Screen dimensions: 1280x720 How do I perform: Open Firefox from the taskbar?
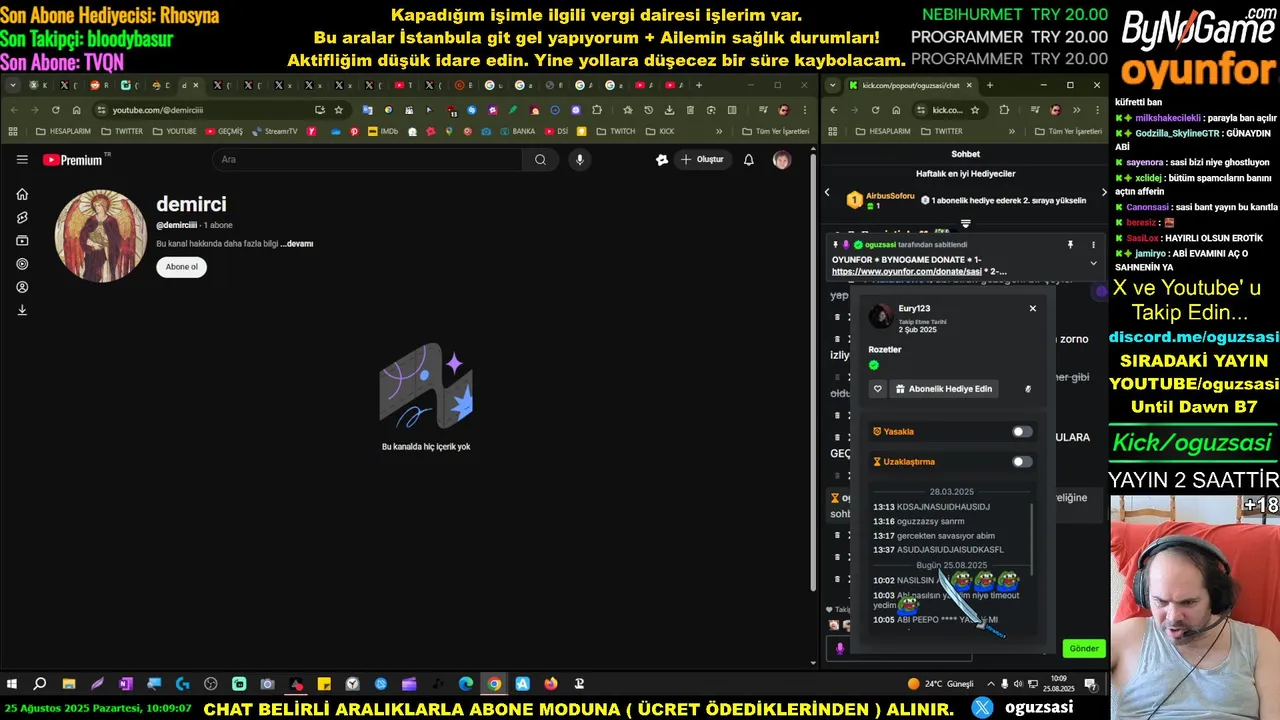tap(551, 684)
